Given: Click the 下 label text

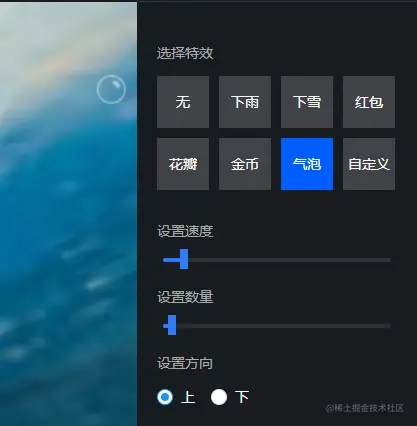Looking at the screenshot, I should pos(242,397).
